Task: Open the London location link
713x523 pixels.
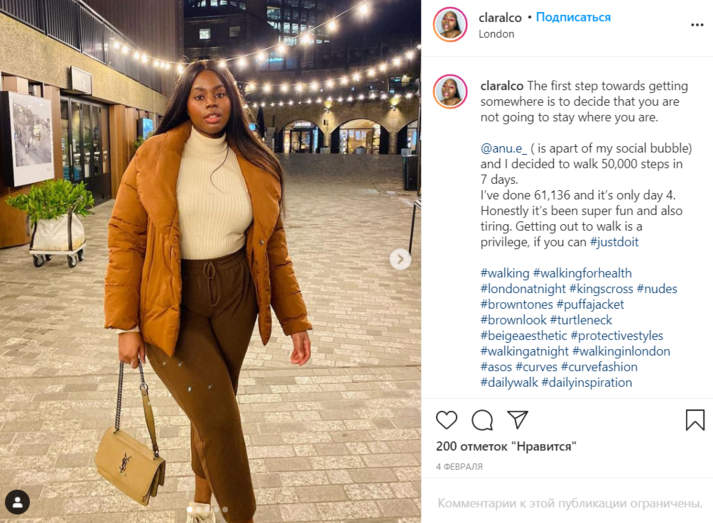Action: [x=496, y=34]
